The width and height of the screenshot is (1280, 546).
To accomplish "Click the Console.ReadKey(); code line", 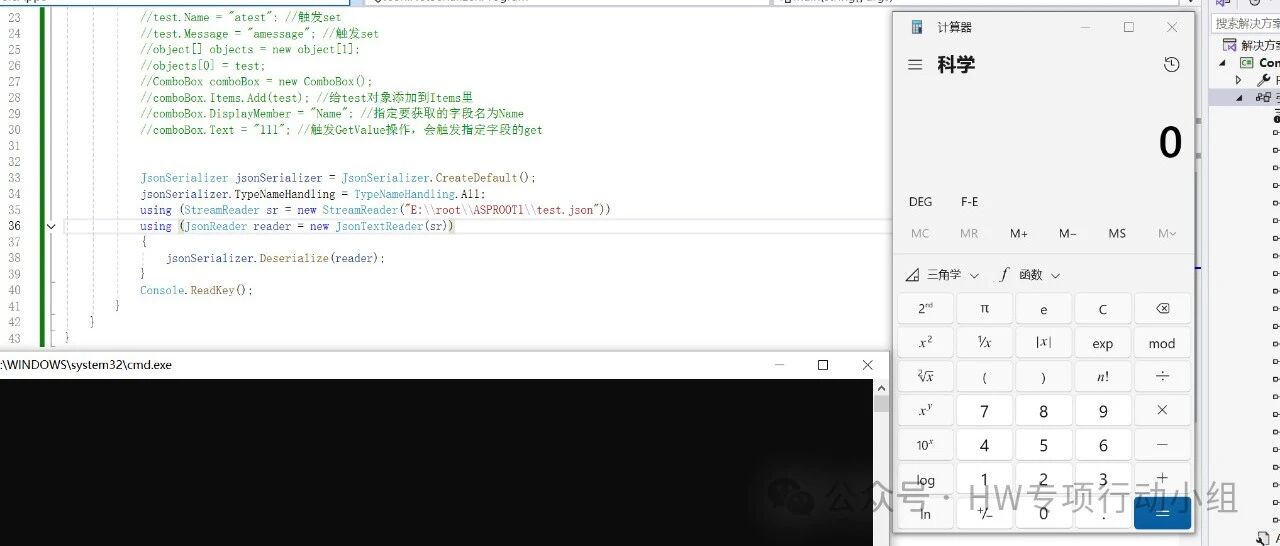I will coord(197,290).
